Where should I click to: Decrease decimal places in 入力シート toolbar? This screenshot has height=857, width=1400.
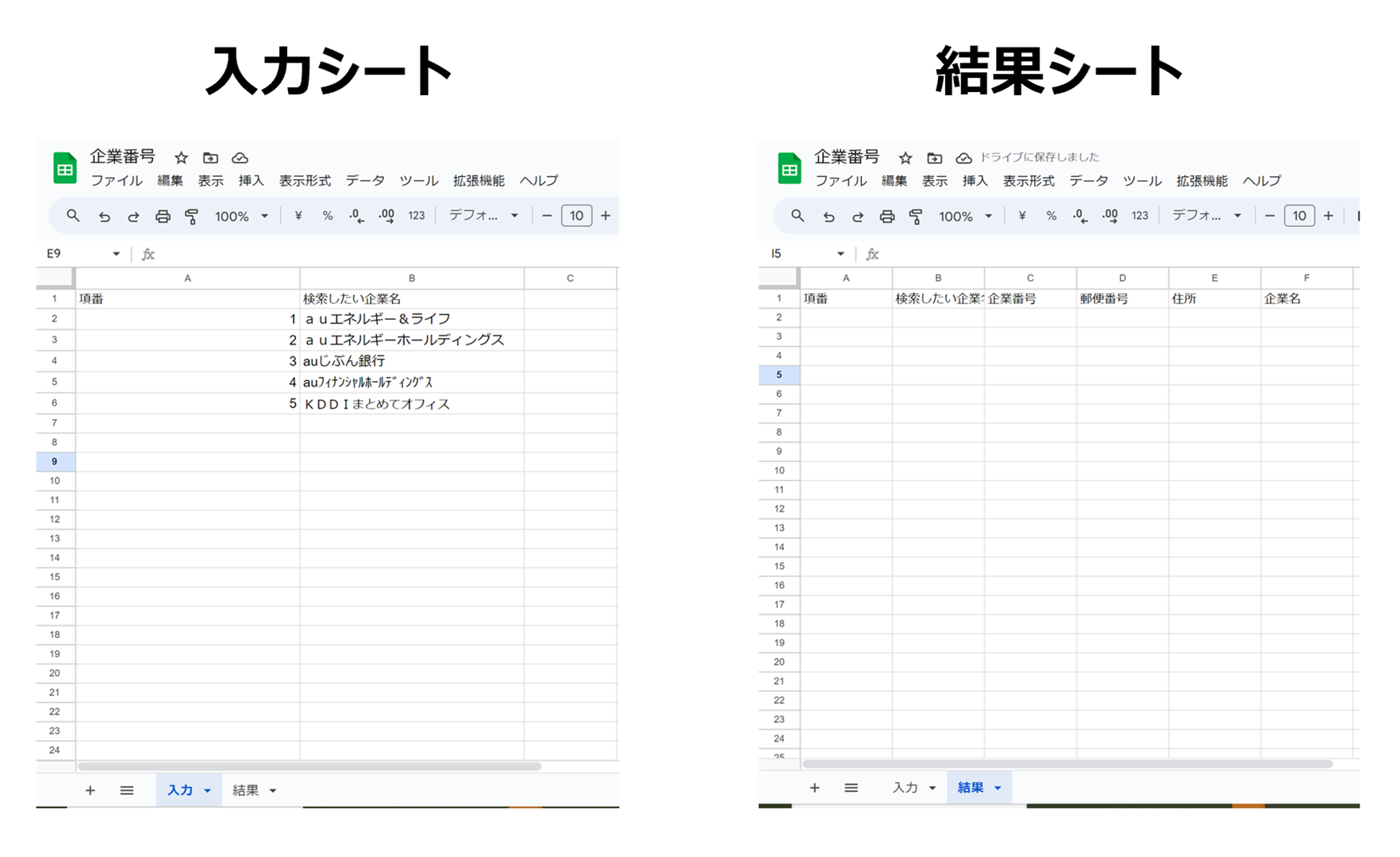point(356,216)
